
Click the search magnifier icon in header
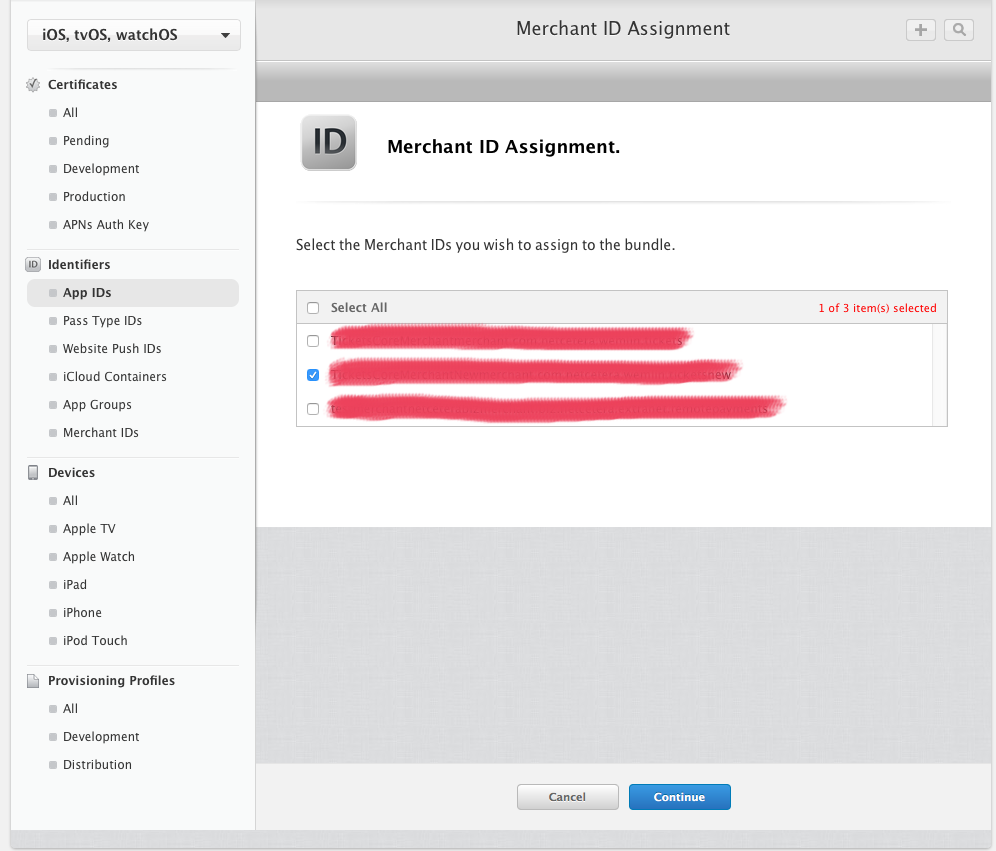(x=958, y=30)
